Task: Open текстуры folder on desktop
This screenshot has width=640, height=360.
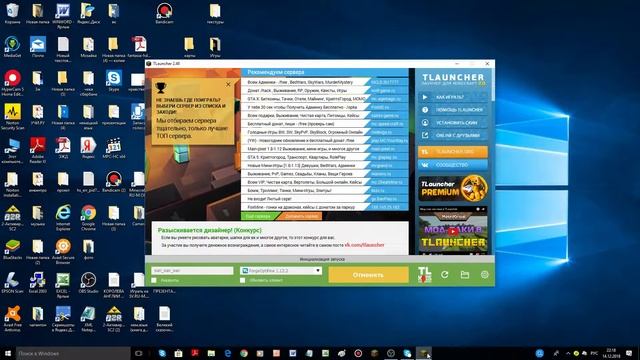Action: (x=215, y=13)
